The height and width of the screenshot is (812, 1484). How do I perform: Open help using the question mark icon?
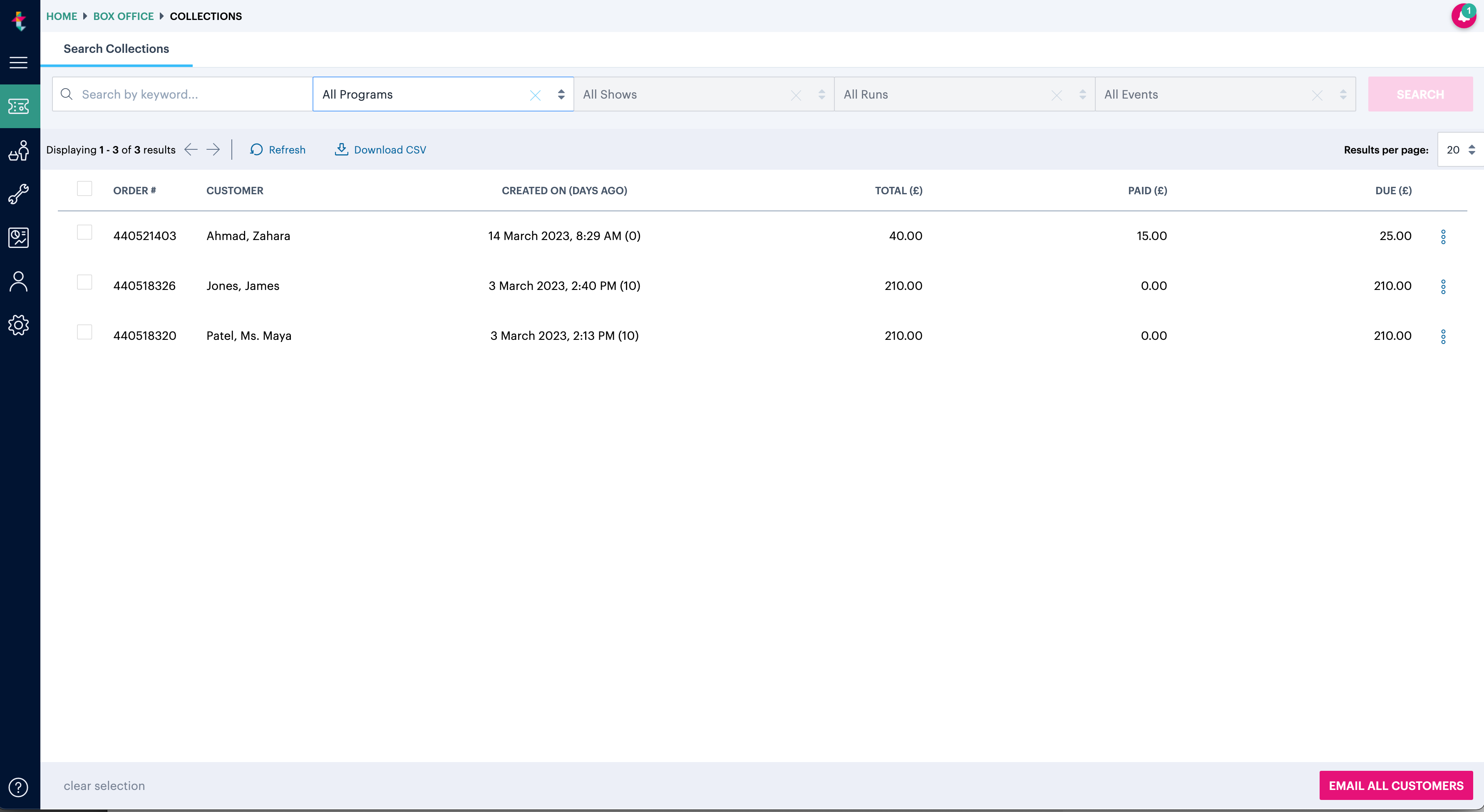[18, 787]
